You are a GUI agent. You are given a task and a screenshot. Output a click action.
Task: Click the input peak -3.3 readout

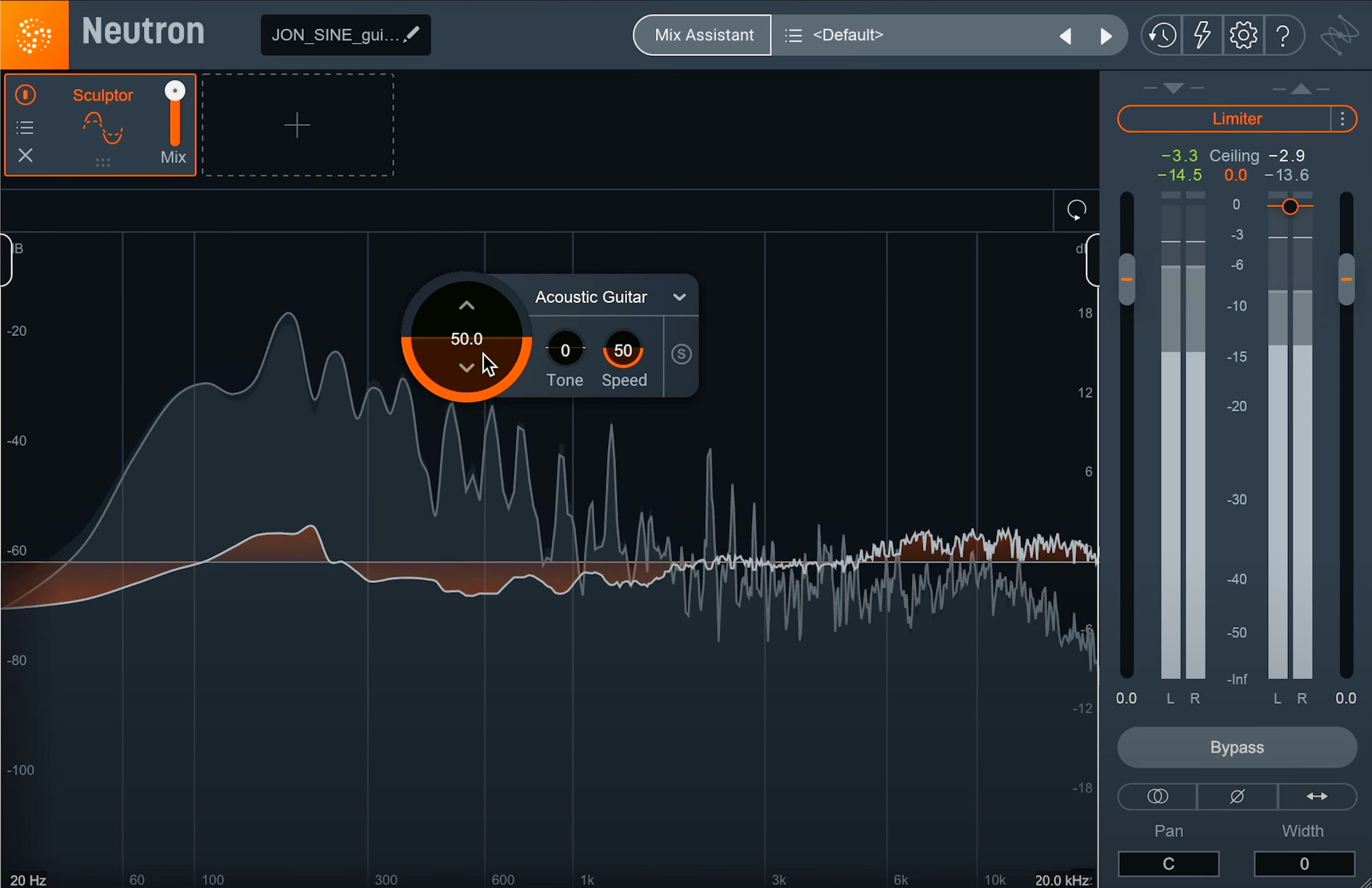click(x=1180, y=156)
